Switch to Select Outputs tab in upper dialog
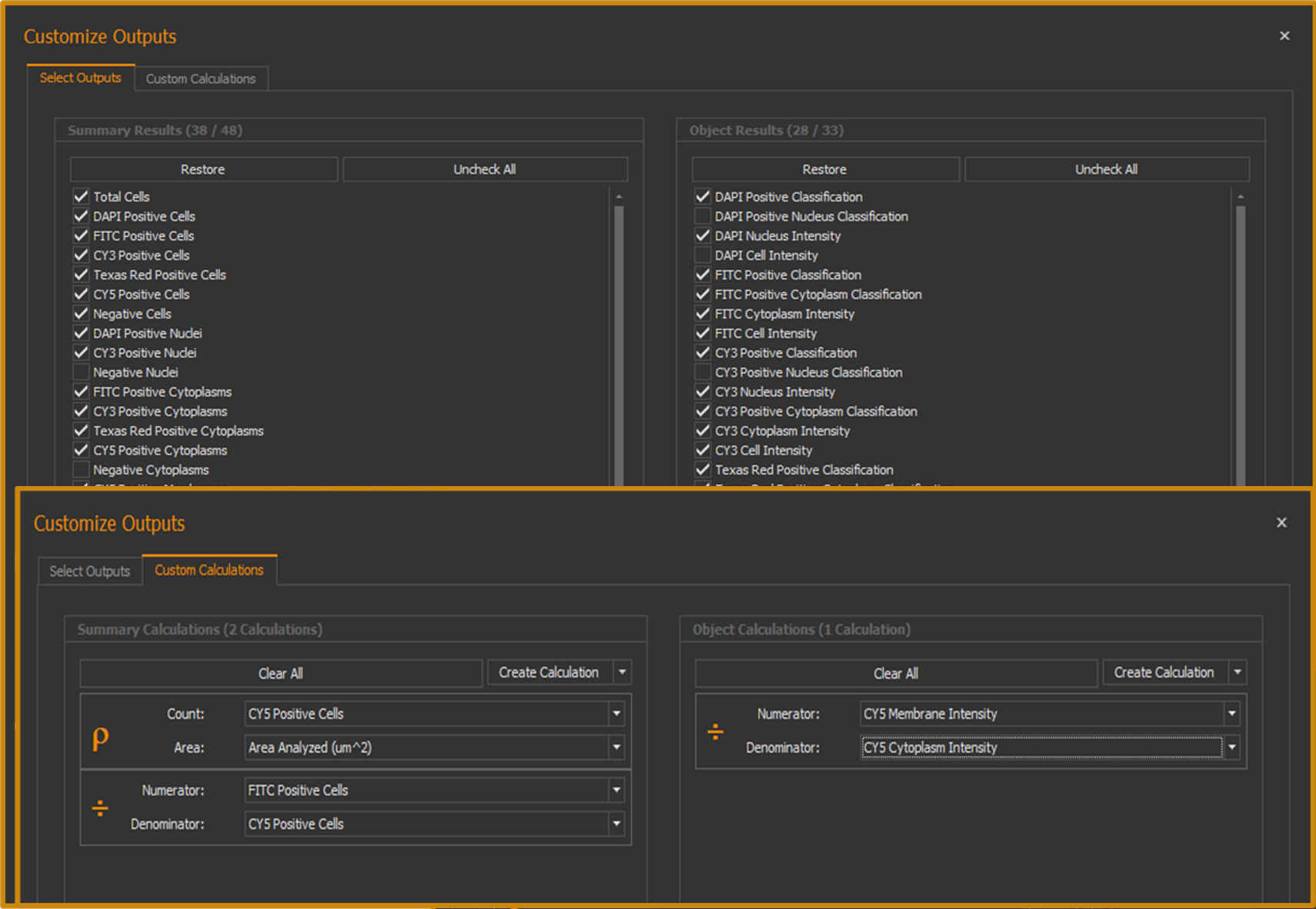1316x909 pixels. tap(81, 78)
